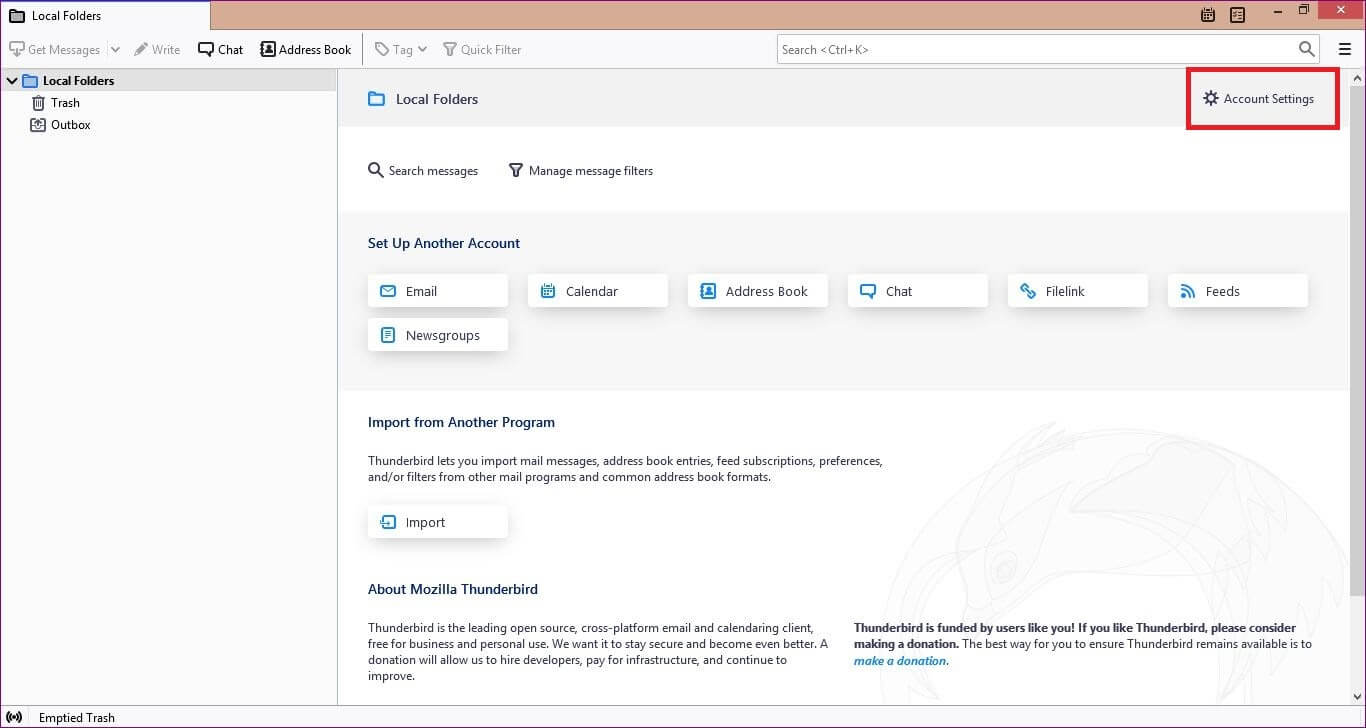Click the Chat account setup button

click(x=918, y=291)
